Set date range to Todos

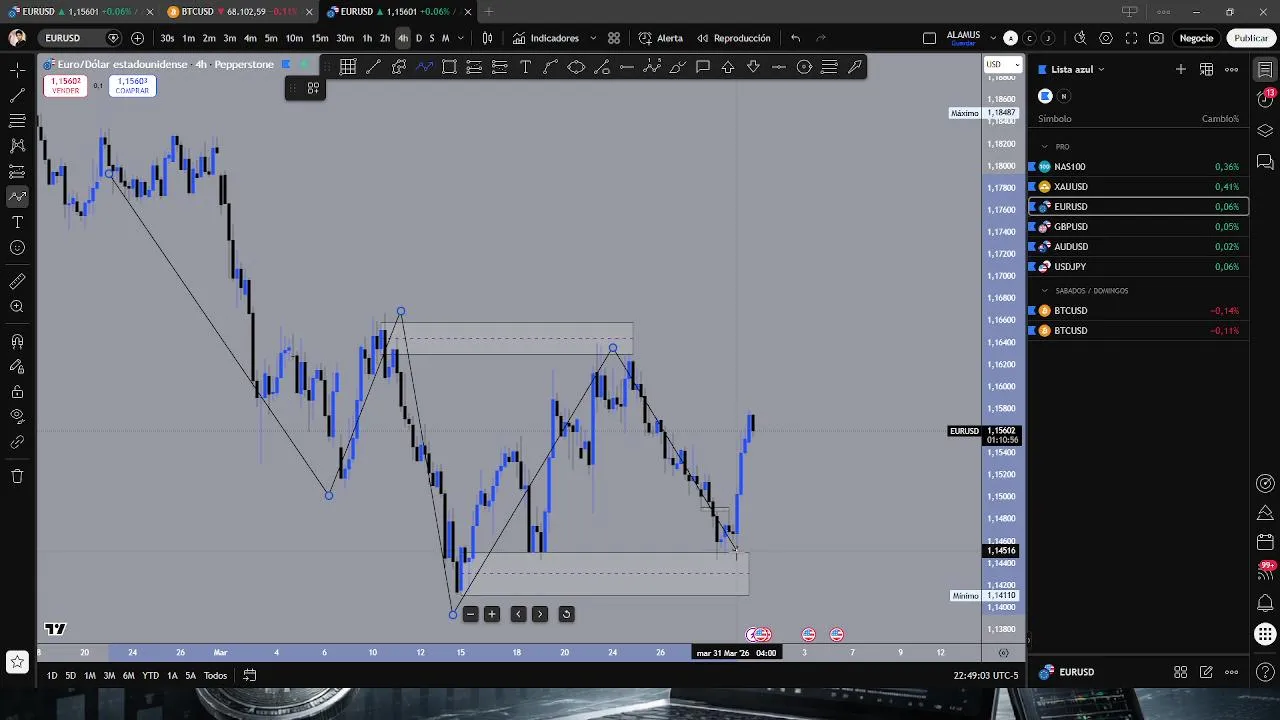pyautogui.click(x=215, y=675)
